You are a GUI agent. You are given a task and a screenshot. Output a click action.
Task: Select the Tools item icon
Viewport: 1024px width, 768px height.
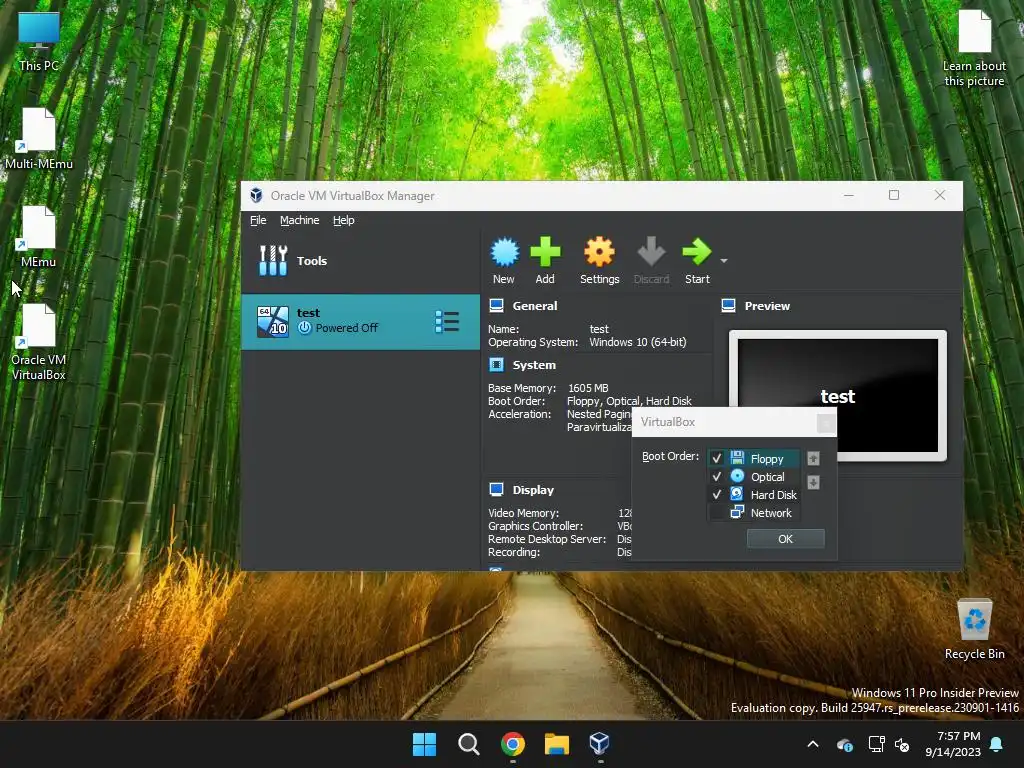273,261
